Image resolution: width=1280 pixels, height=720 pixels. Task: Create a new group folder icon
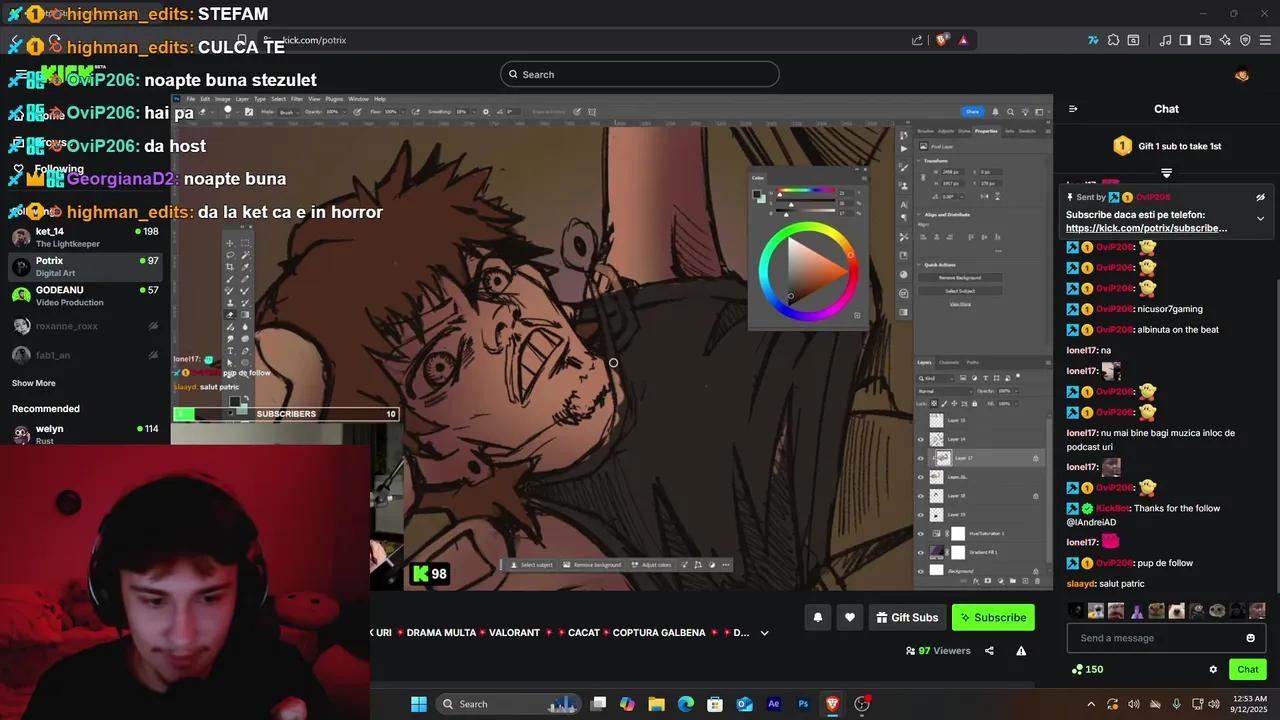pos(1013,580)
